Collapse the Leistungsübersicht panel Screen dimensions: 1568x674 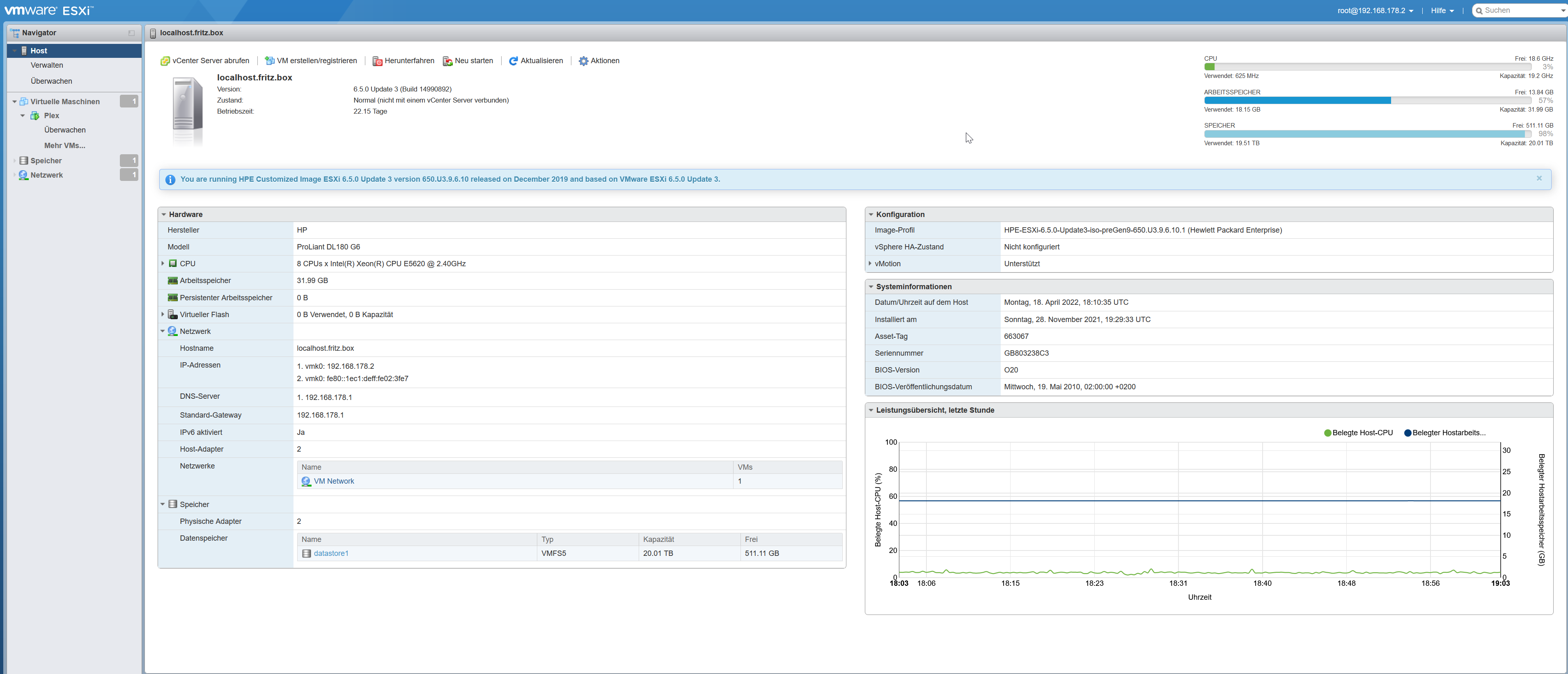pyautogui.click(x=871, y=411)
